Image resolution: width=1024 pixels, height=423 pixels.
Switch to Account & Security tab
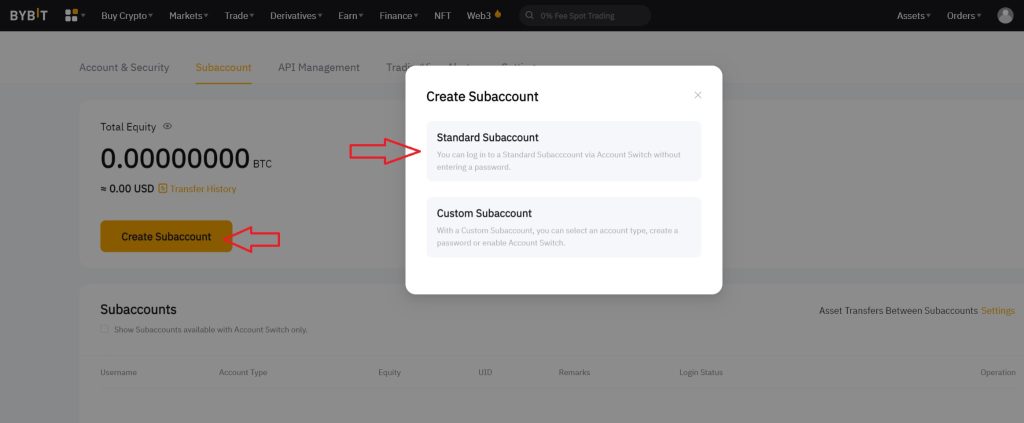point(124,68)
